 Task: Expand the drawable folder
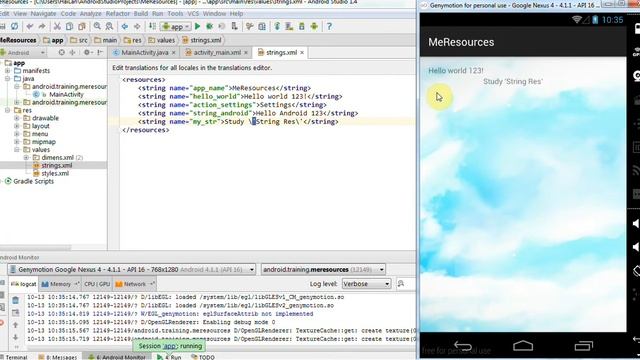[17, 118]
